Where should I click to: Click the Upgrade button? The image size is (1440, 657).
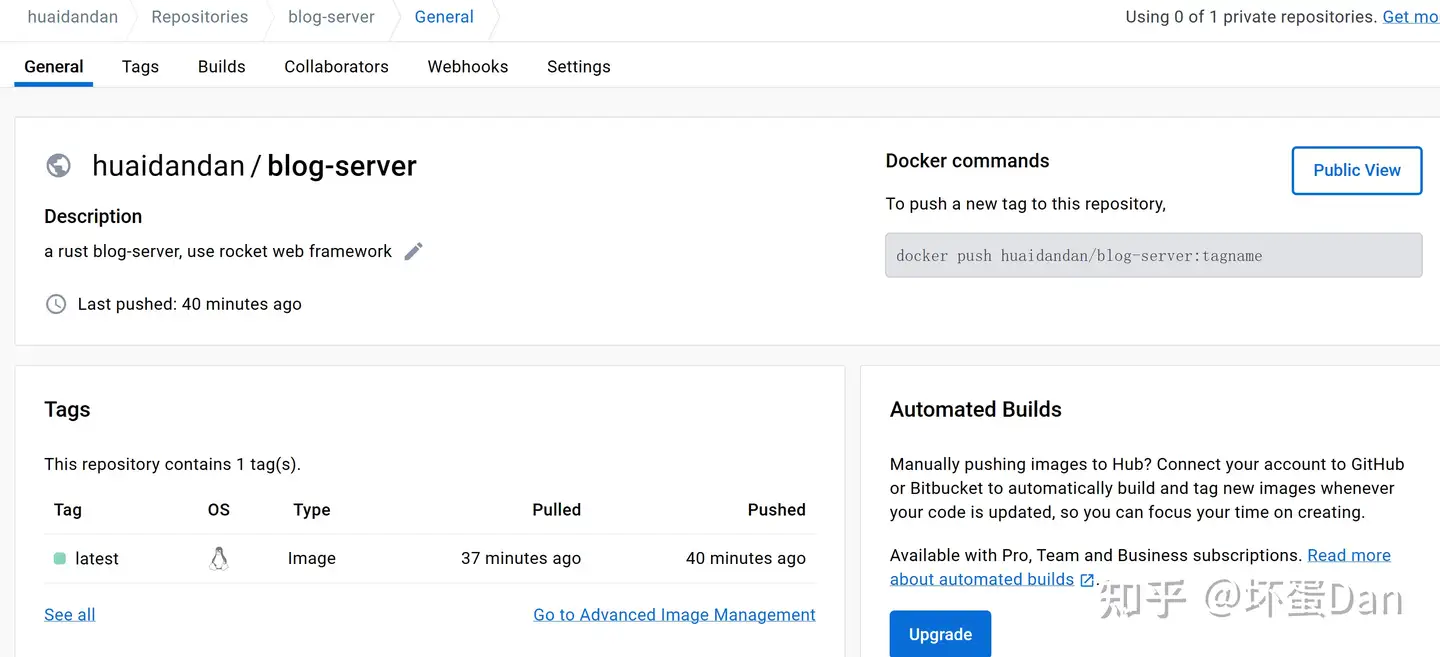[x=940, y=634]
